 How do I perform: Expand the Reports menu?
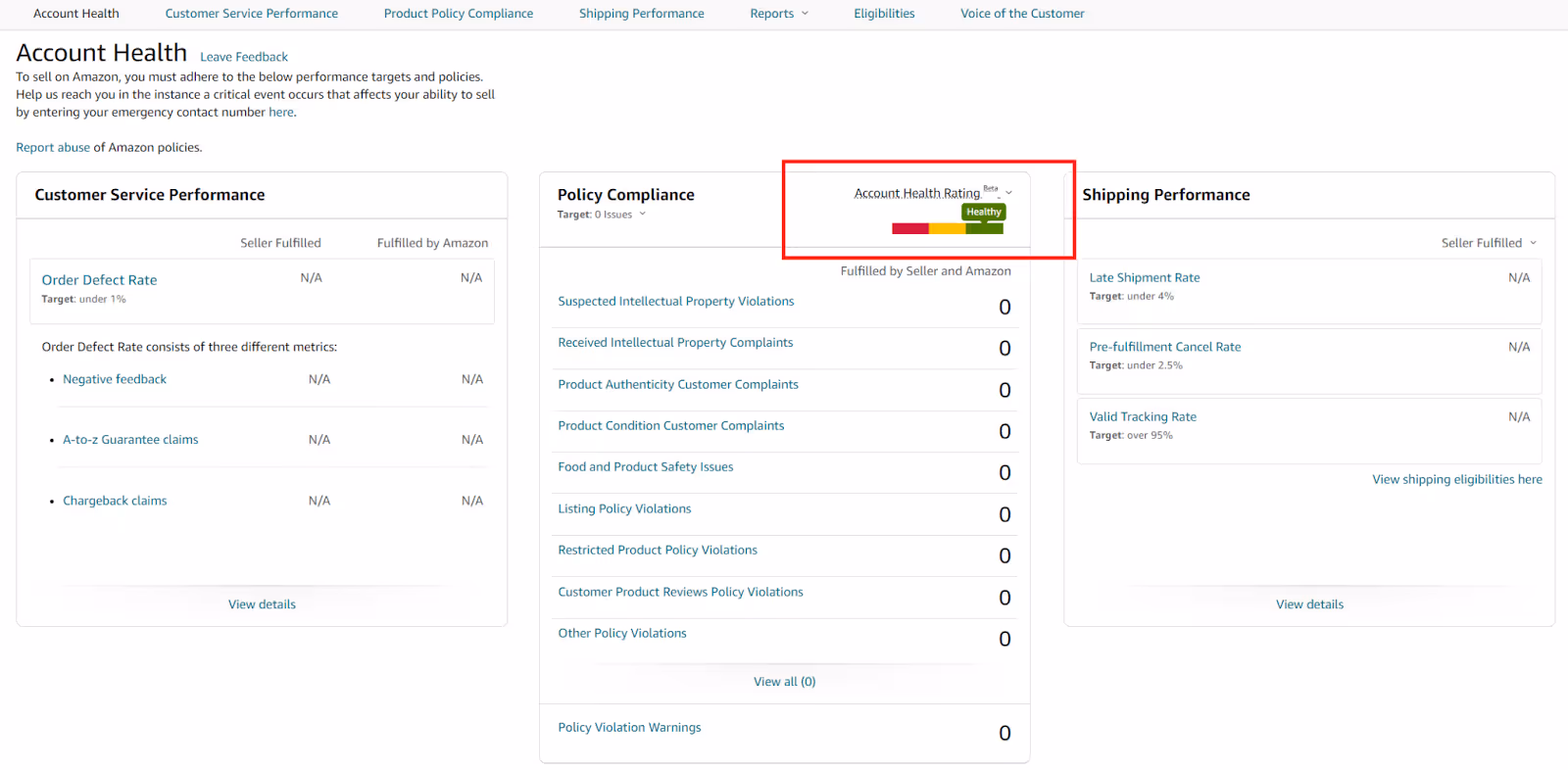(x=779, y=14)
